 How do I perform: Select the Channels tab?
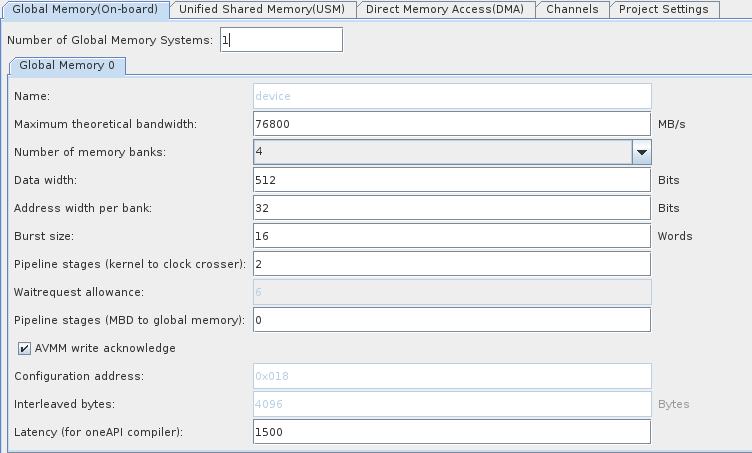(573, 9)
